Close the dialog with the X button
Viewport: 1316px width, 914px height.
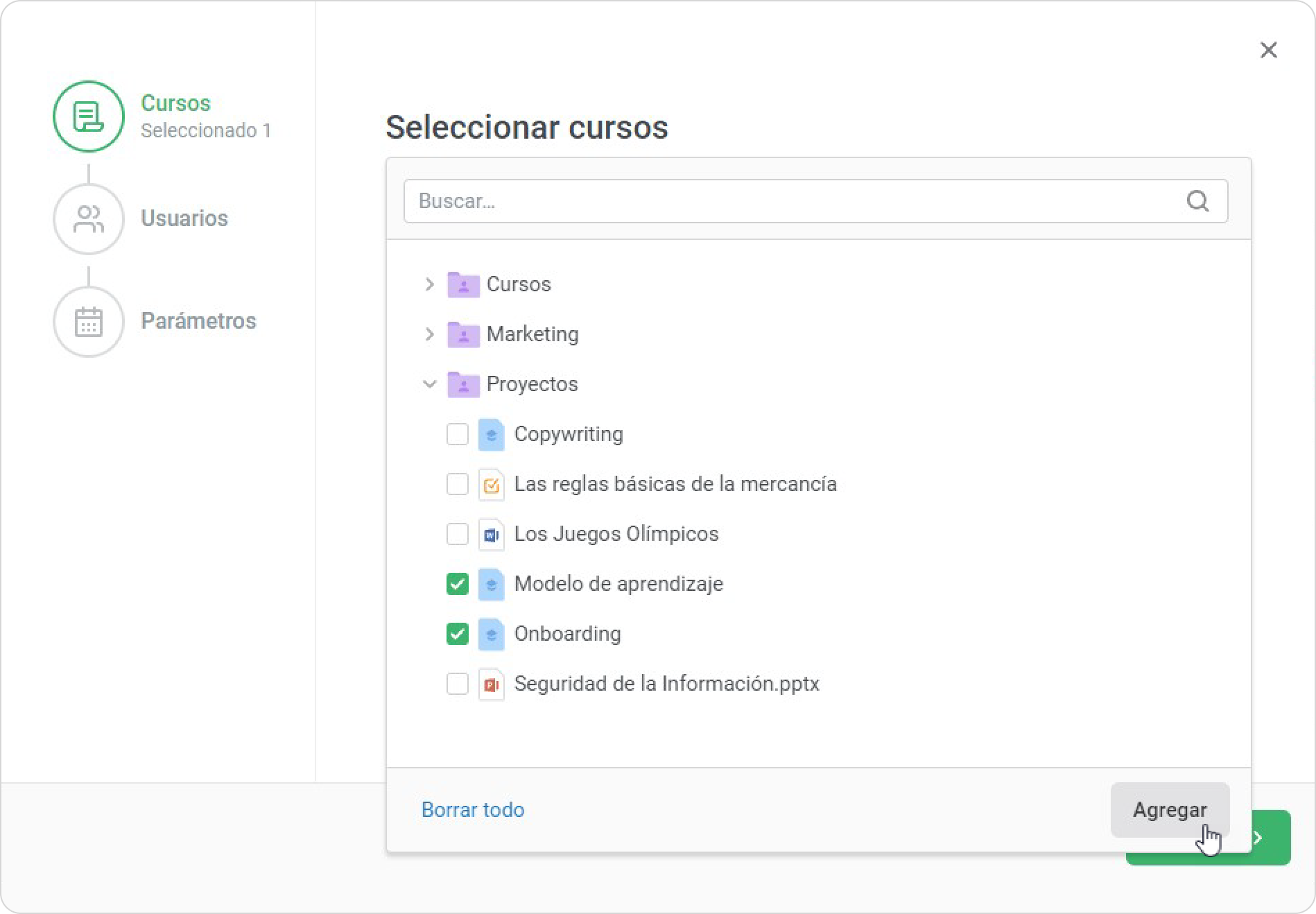1268,50
